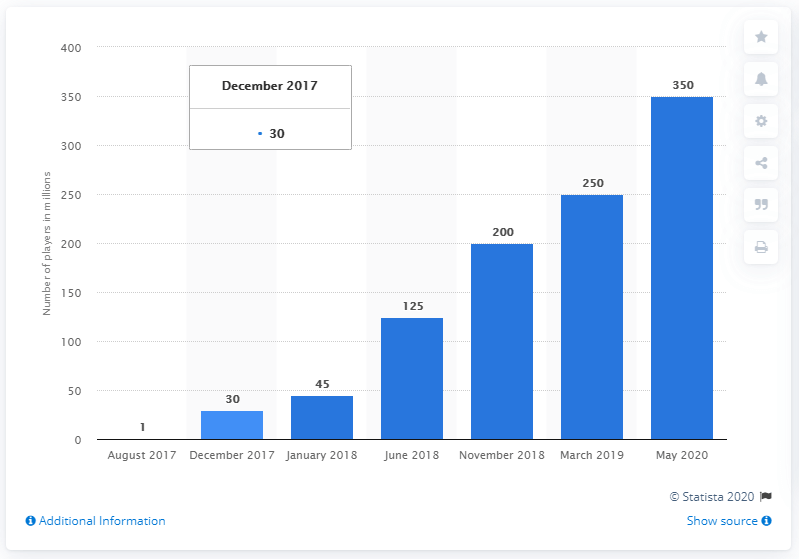Click the August 2017 axis label
The height and width of the screenshot is (559, 799).
tap(142, 455)
